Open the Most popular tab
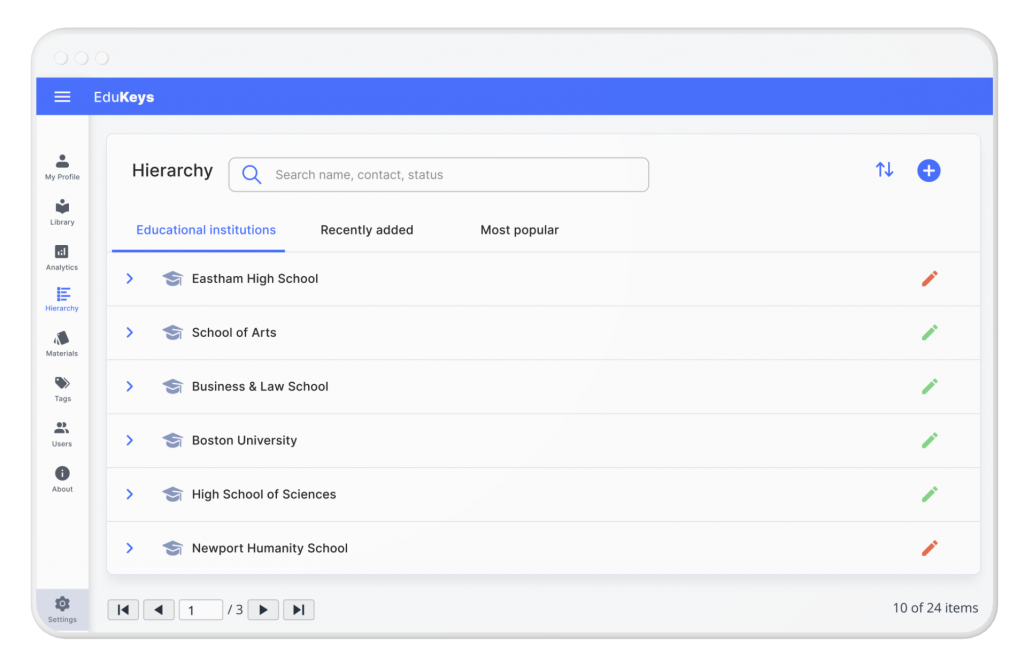 pyautogui.click(x=519, y=230)
